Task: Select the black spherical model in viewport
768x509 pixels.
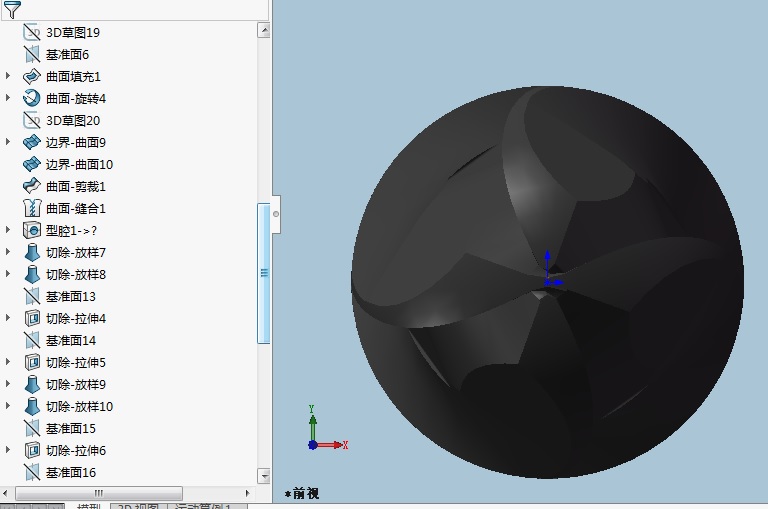Action: pyautogui.click(x=548, y=282)
